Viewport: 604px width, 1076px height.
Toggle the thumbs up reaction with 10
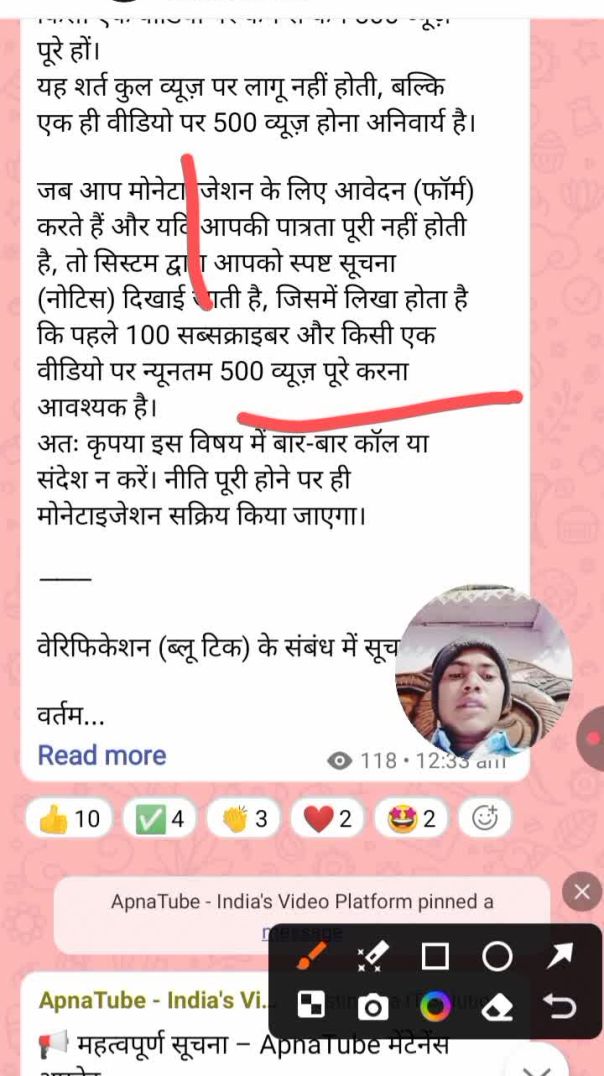pyautogui.click(x=68, y=819)
